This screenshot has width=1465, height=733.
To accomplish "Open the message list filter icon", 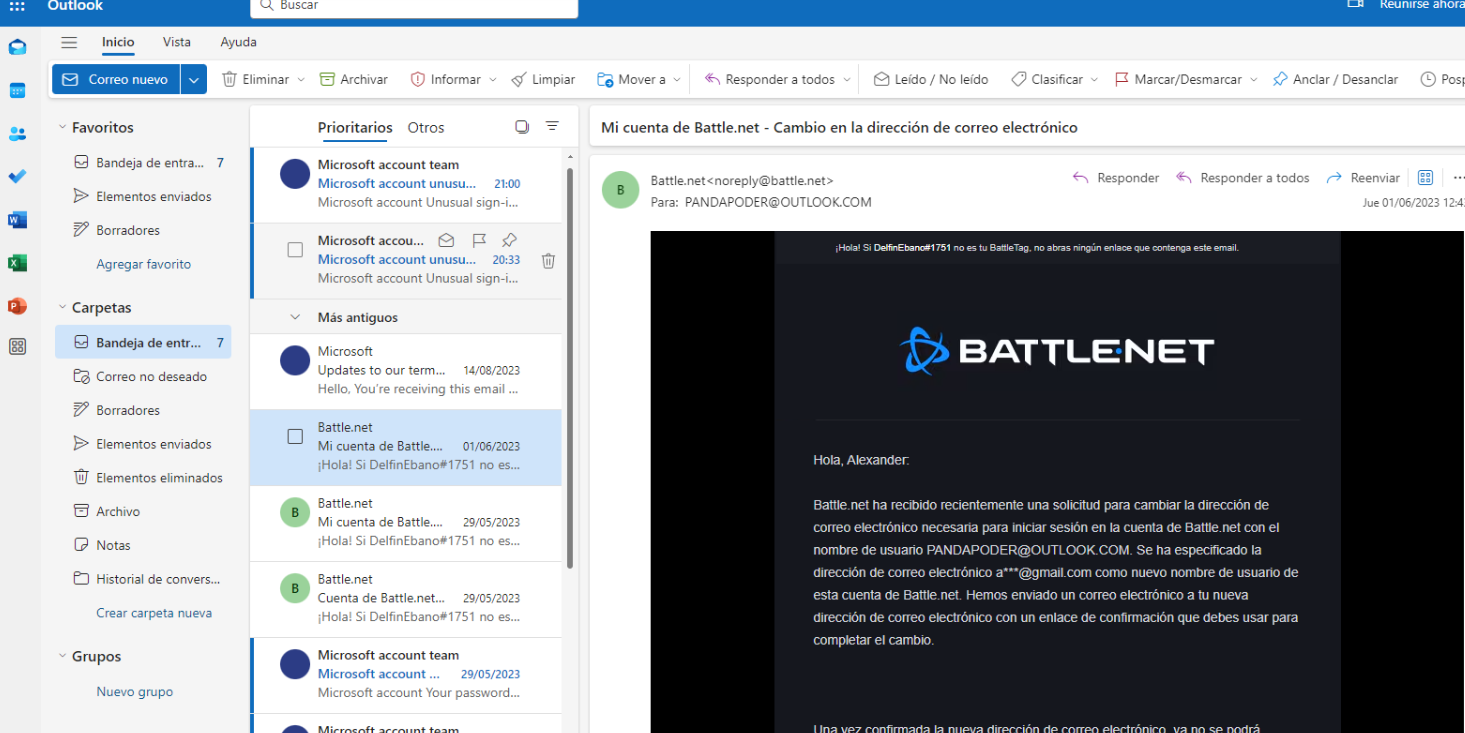I will 552,127.
